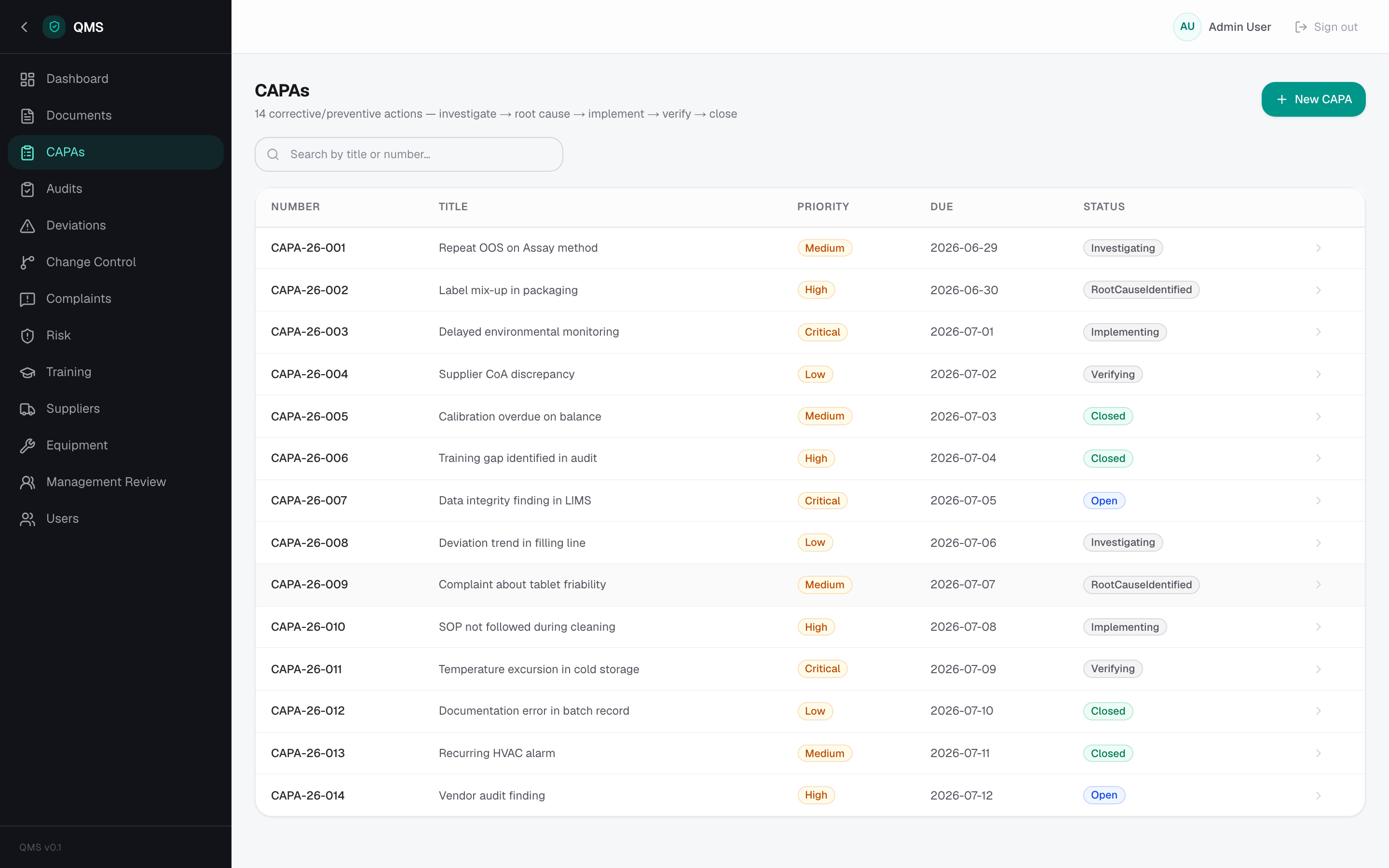The height and width of the screenshot is (868, 1389).
Task: Click the Documents file icon
Action: coord(27,116)
